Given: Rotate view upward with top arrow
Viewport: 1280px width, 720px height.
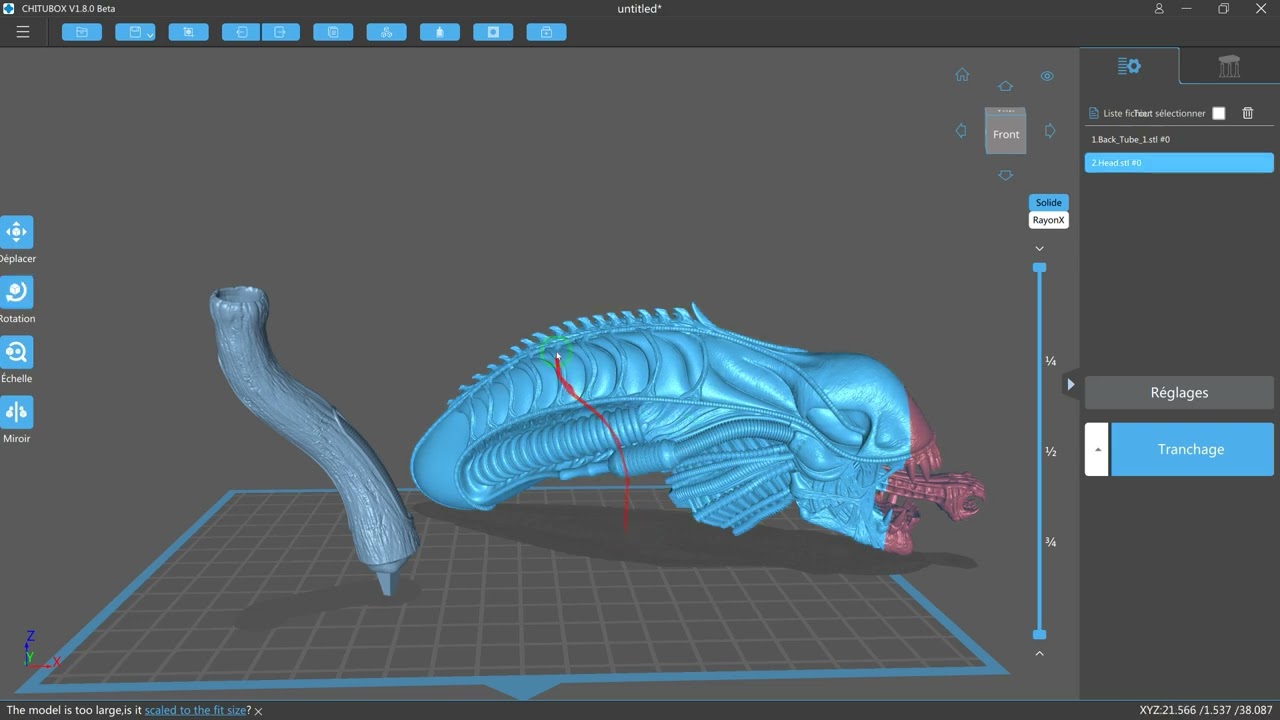Looking at the screenshot, I should point(1005,87).
